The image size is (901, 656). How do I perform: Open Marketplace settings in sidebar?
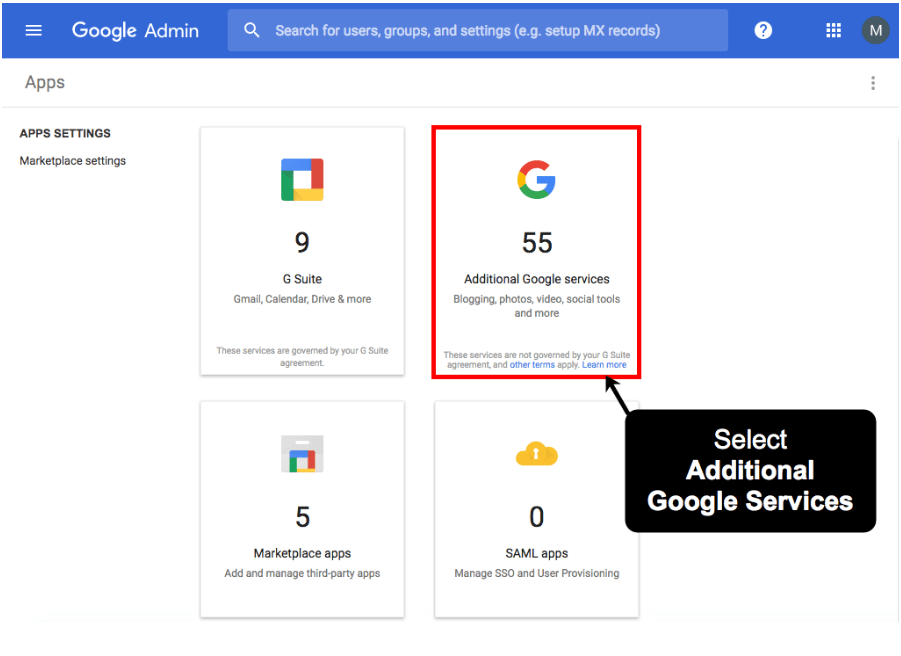coord(72,161)
